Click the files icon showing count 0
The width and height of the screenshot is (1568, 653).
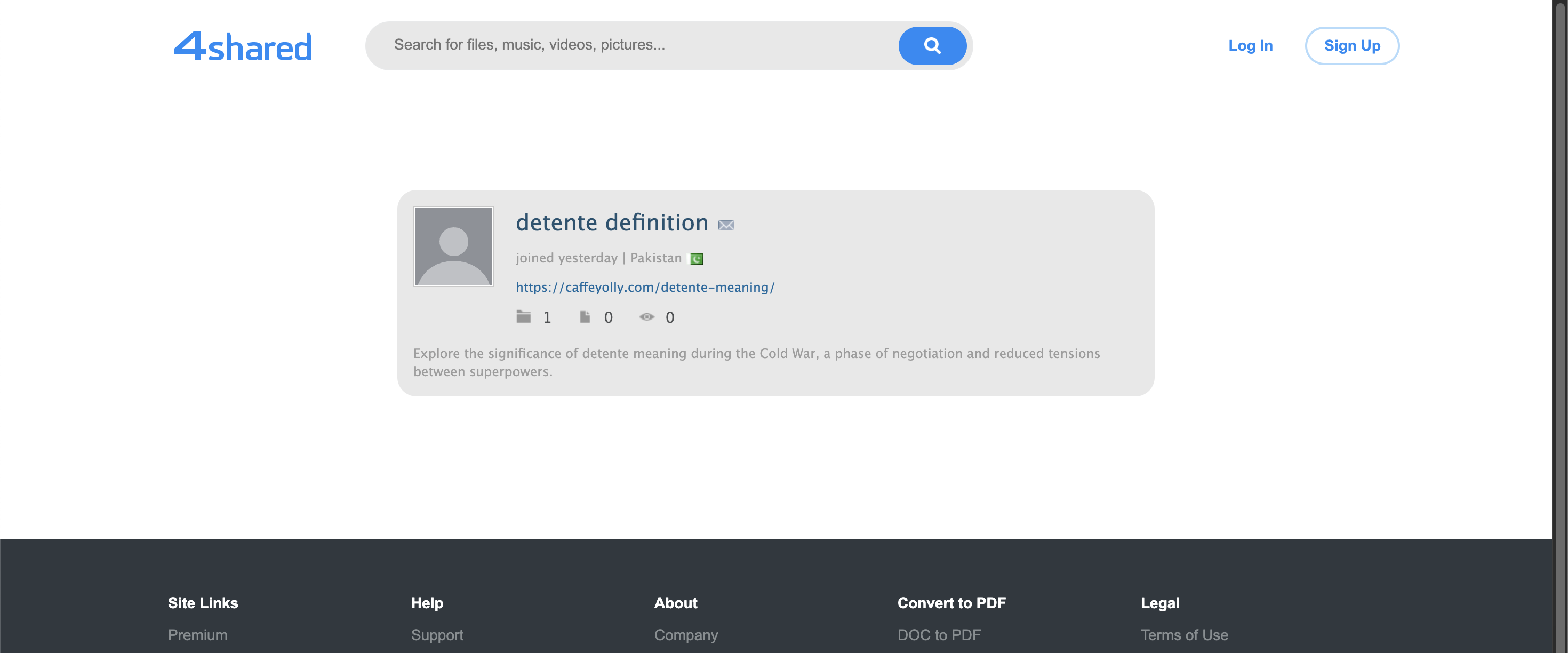pos(585,317)
